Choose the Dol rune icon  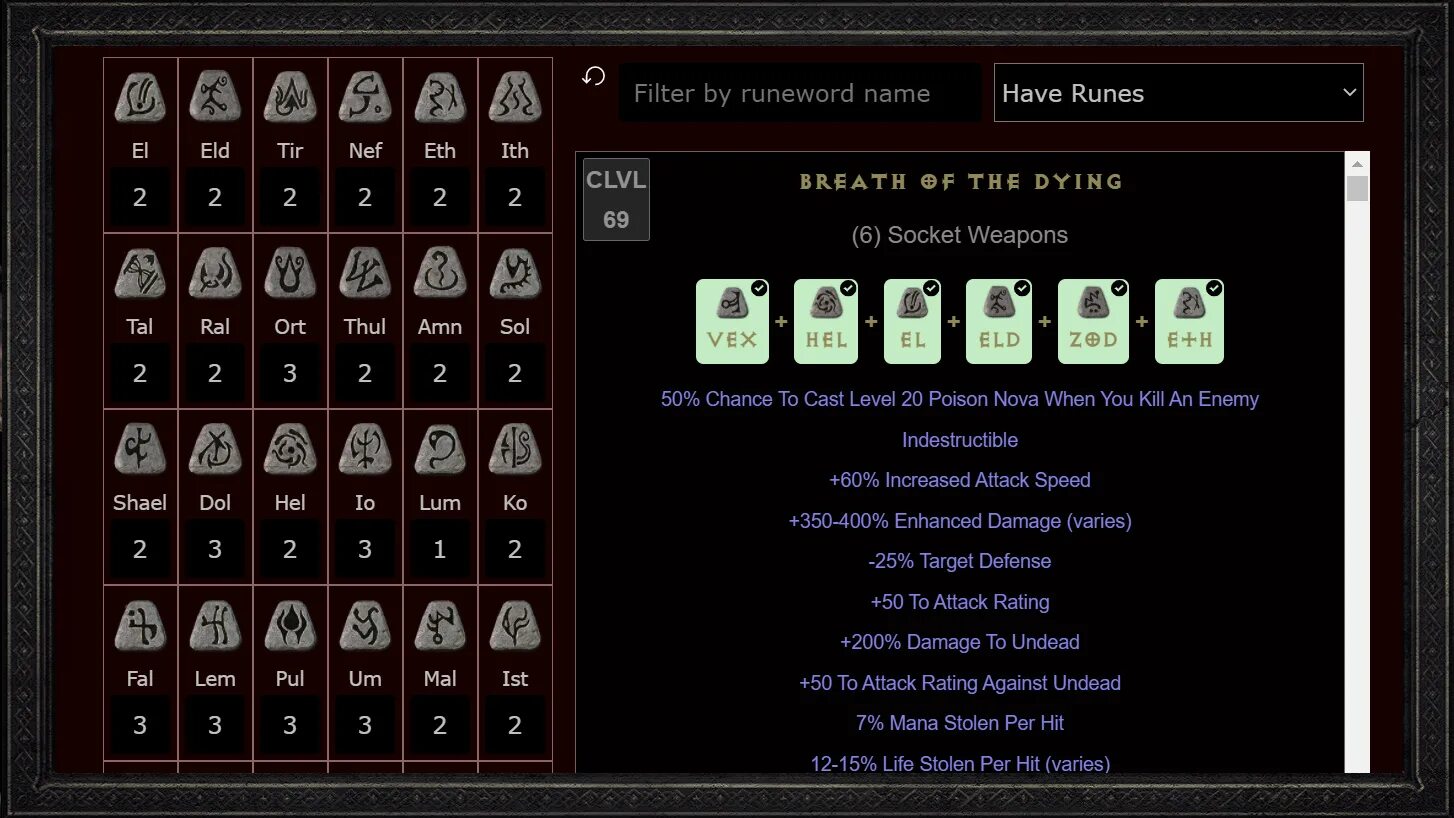pyautogui.click(x=215, y=450)
